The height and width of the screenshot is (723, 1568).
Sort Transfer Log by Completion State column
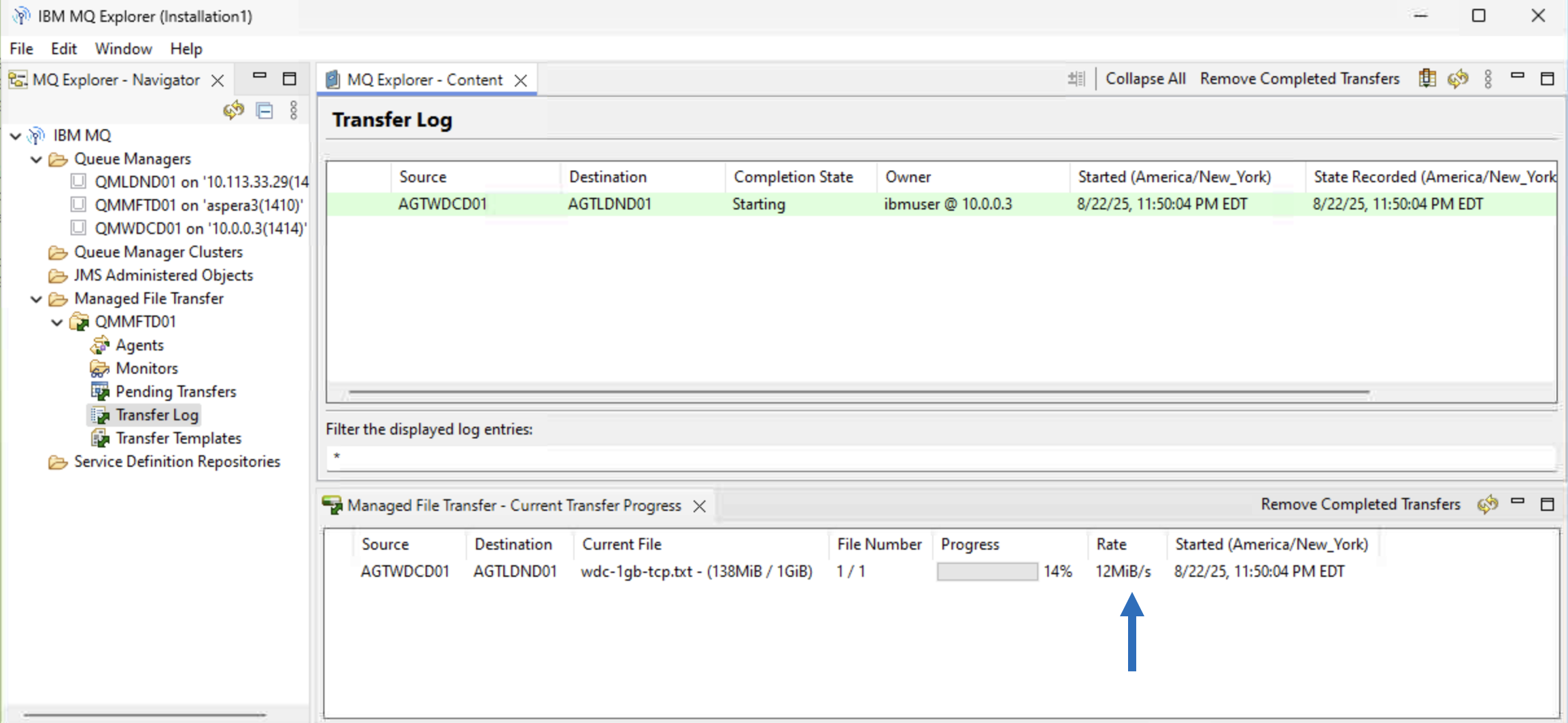801,177
